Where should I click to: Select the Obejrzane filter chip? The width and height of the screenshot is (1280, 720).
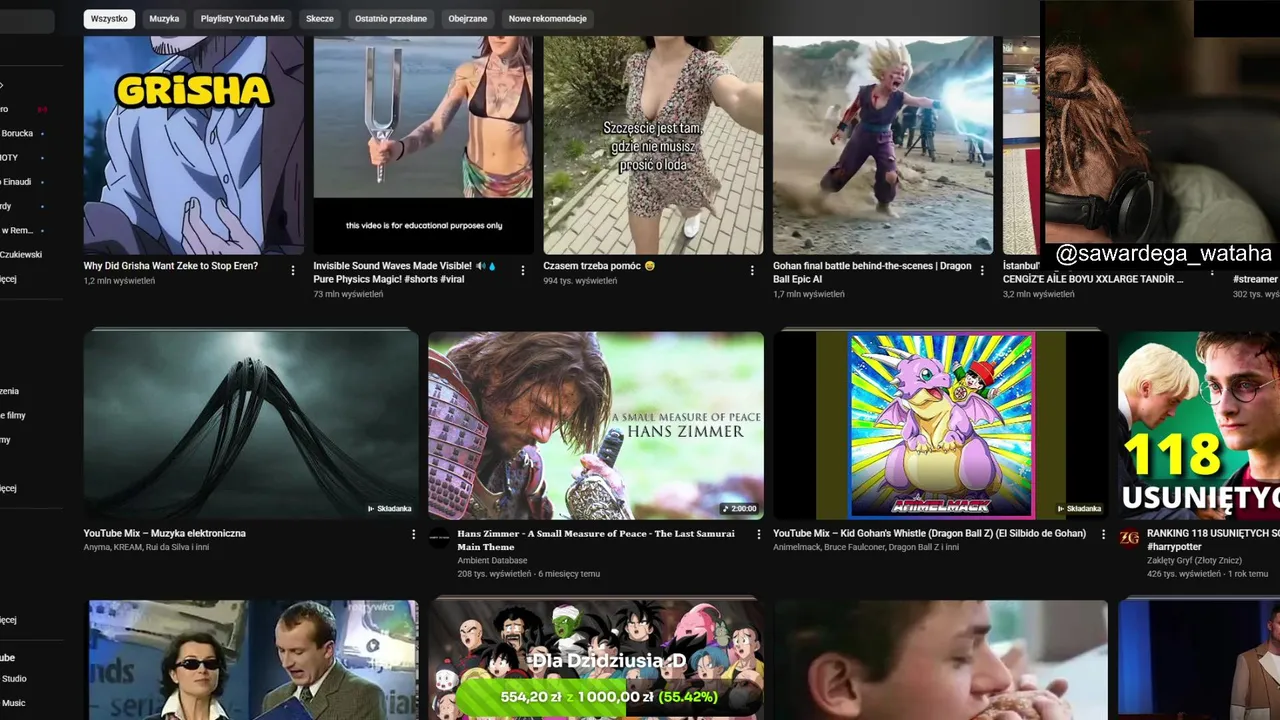468,19
